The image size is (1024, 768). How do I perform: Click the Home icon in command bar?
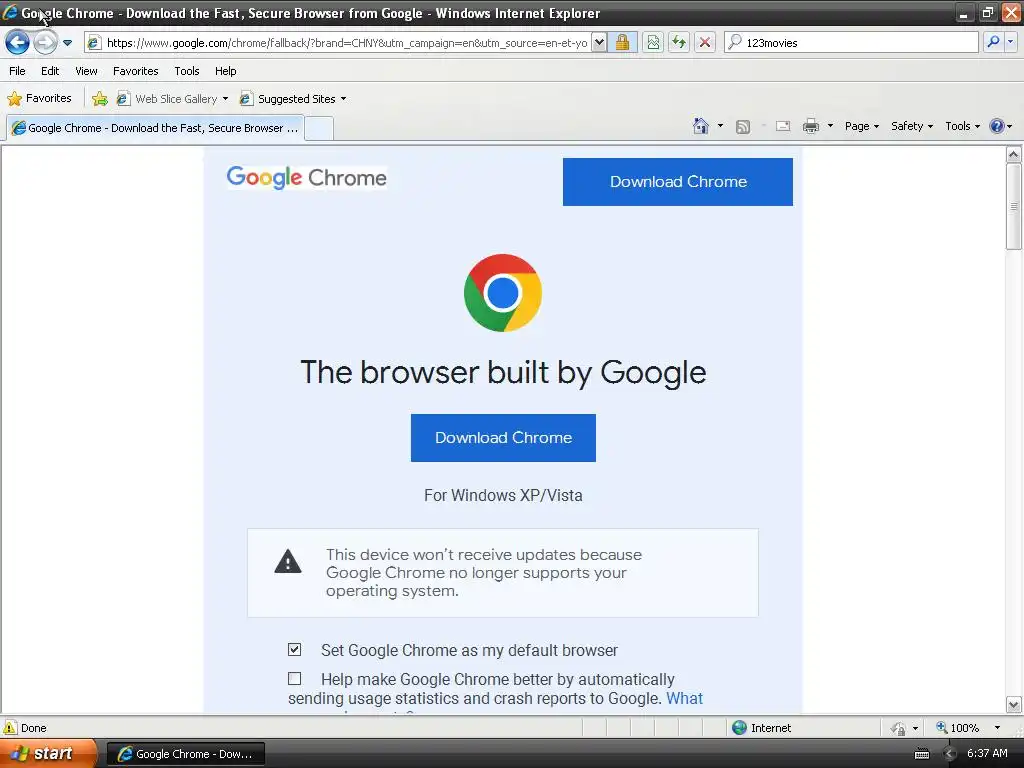pos(701,126)
